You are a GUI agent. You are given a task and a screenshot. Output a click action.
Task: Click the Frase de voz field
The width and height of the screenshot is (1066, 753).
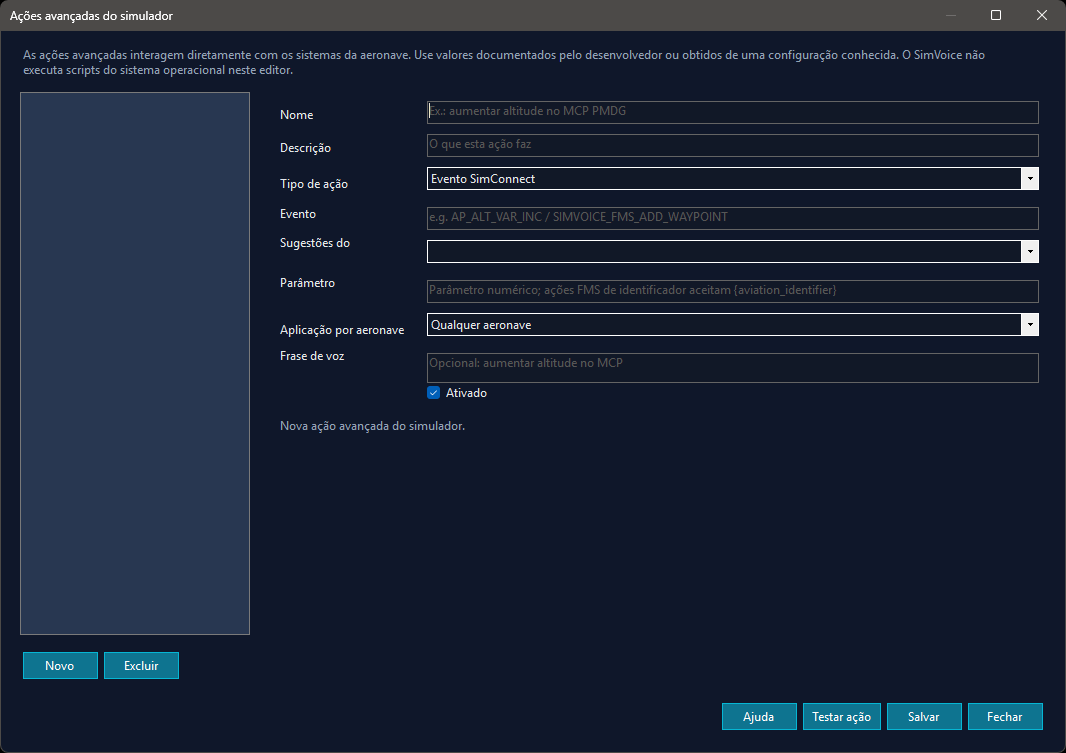tap(732, 368)
